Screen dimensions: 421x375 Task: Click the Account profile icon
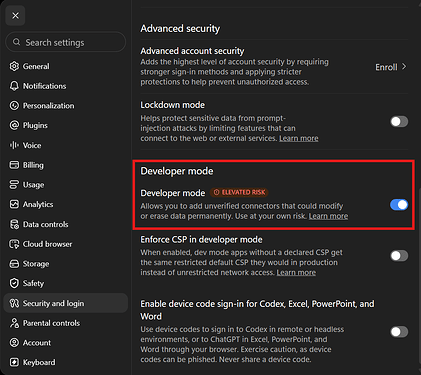point(14,343)
